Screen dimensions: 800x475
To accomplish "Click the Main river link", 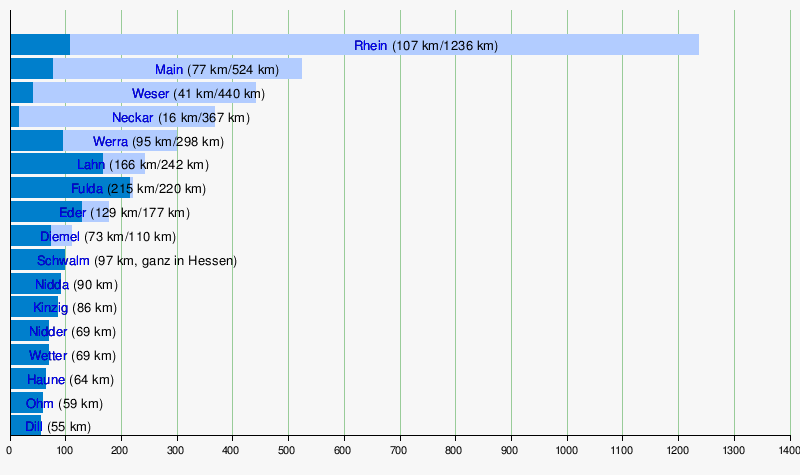I will pyautogui.click(x=169, y=70).
